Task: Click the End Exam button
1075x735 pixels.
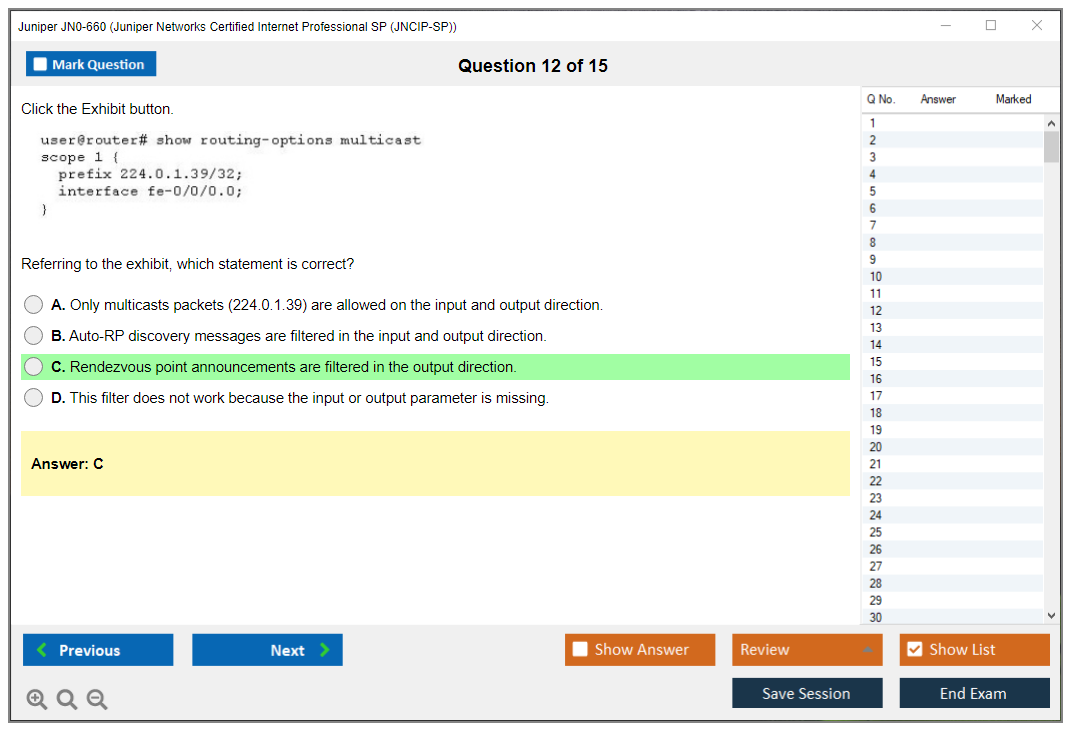Action: [x=974, y=693]
